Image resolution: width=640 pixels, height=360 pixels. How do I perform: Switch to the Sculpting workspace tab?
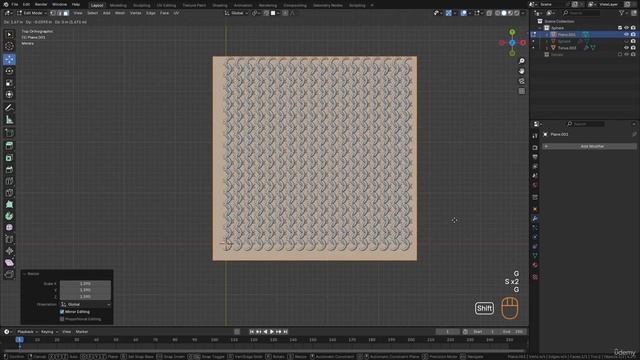[x=142, y=5]
